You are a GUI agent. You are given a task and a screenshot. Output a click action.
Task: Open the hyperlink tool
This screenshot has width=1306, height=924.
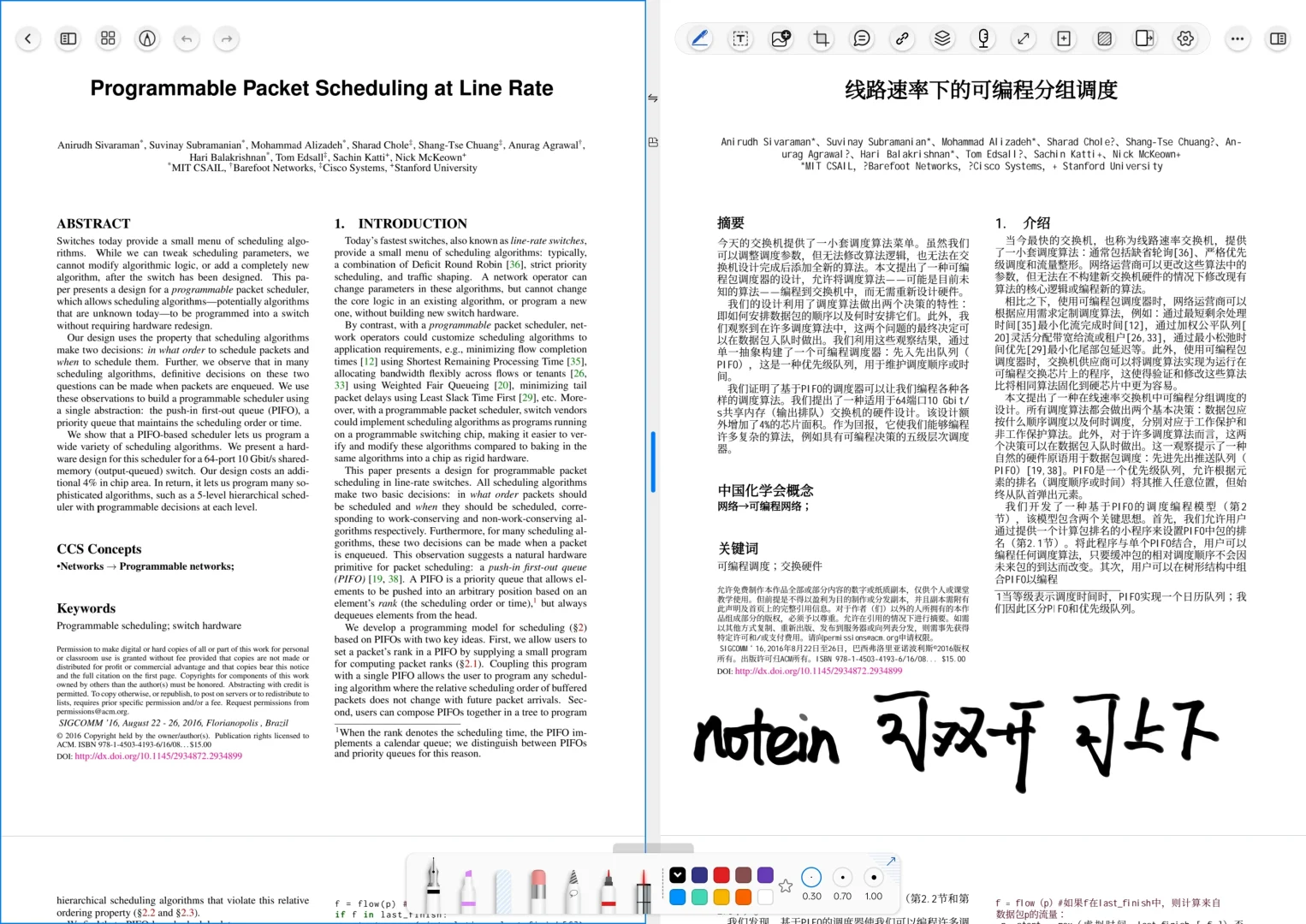click(x=901, y=38)
